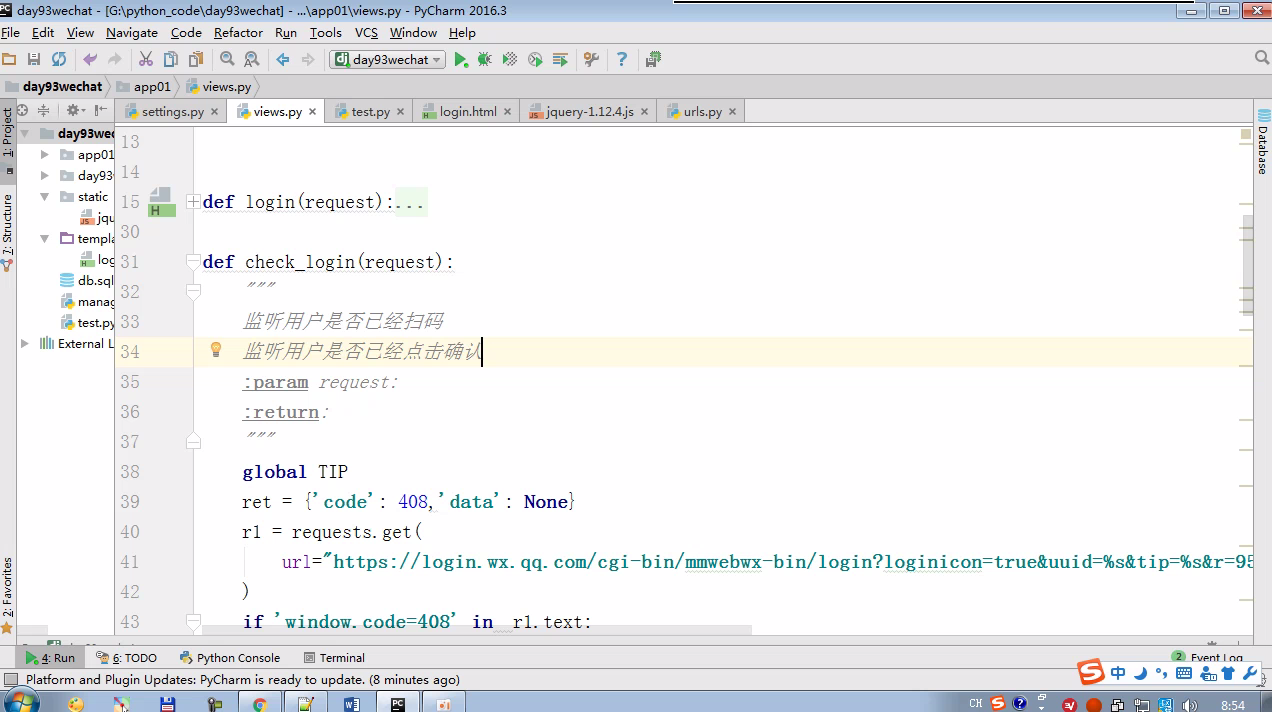
Task: Switch to the jquery-1.12.4.js tab
Action: coord(588,112)
